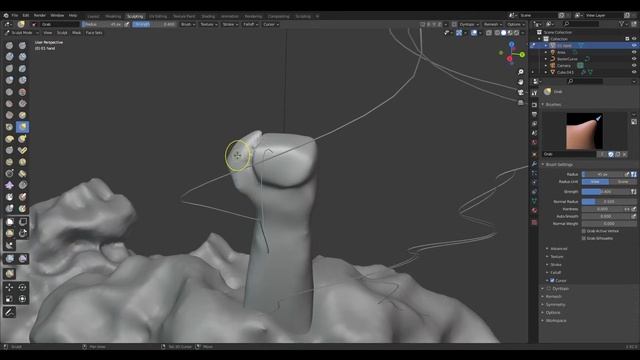Choose the Pinch brush

coord(9,127)
